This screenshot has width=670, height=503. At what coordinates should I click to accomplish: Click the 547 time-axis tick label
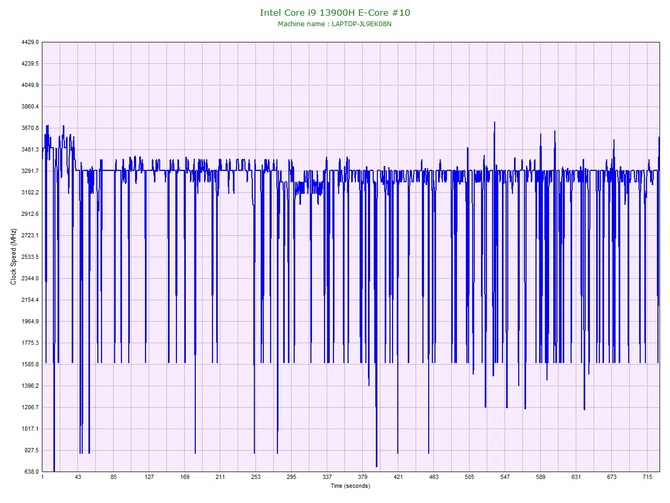click(505, 477)
